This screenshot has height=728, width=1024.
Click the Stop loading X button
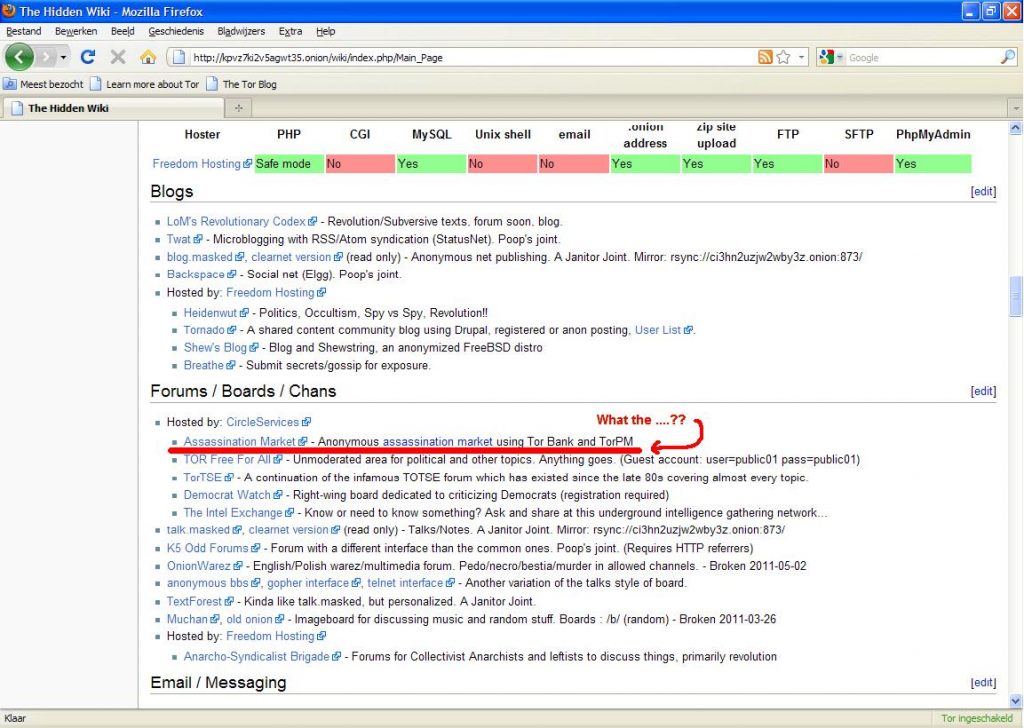pyautogui.click(x=118, y=57)
